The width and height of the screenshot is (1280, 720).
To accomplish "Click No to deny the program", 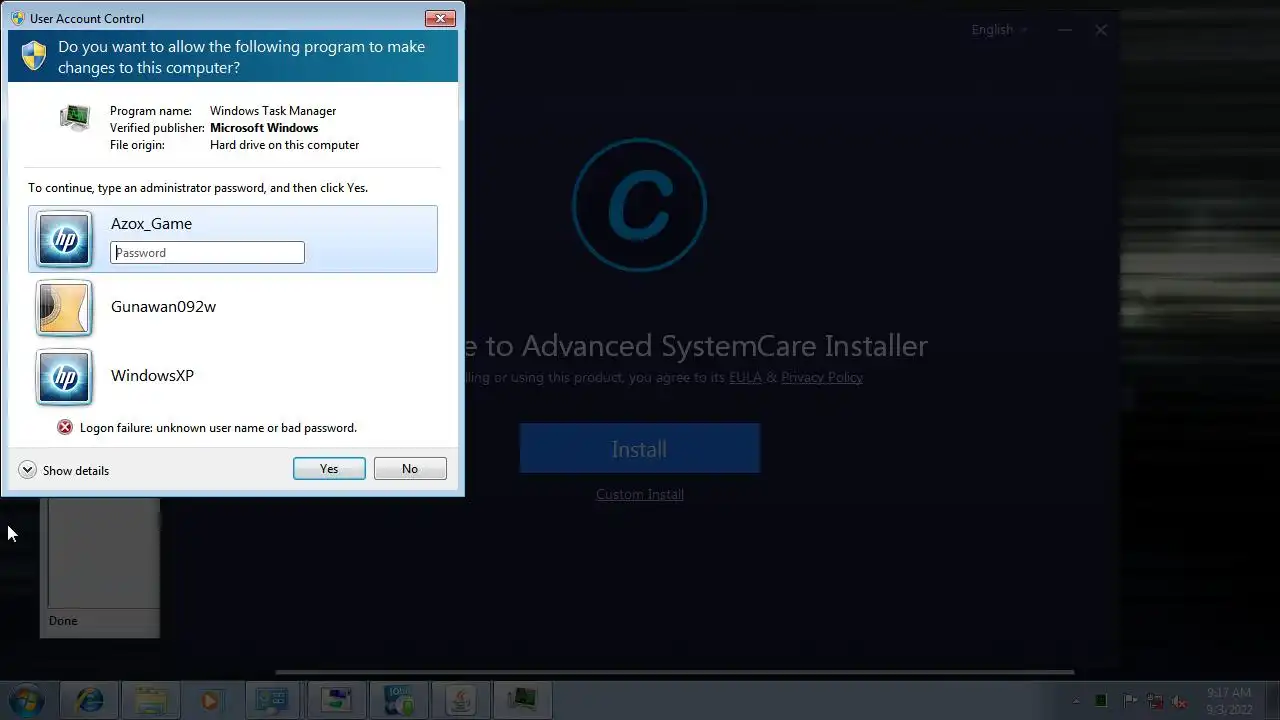I will 410,468.
